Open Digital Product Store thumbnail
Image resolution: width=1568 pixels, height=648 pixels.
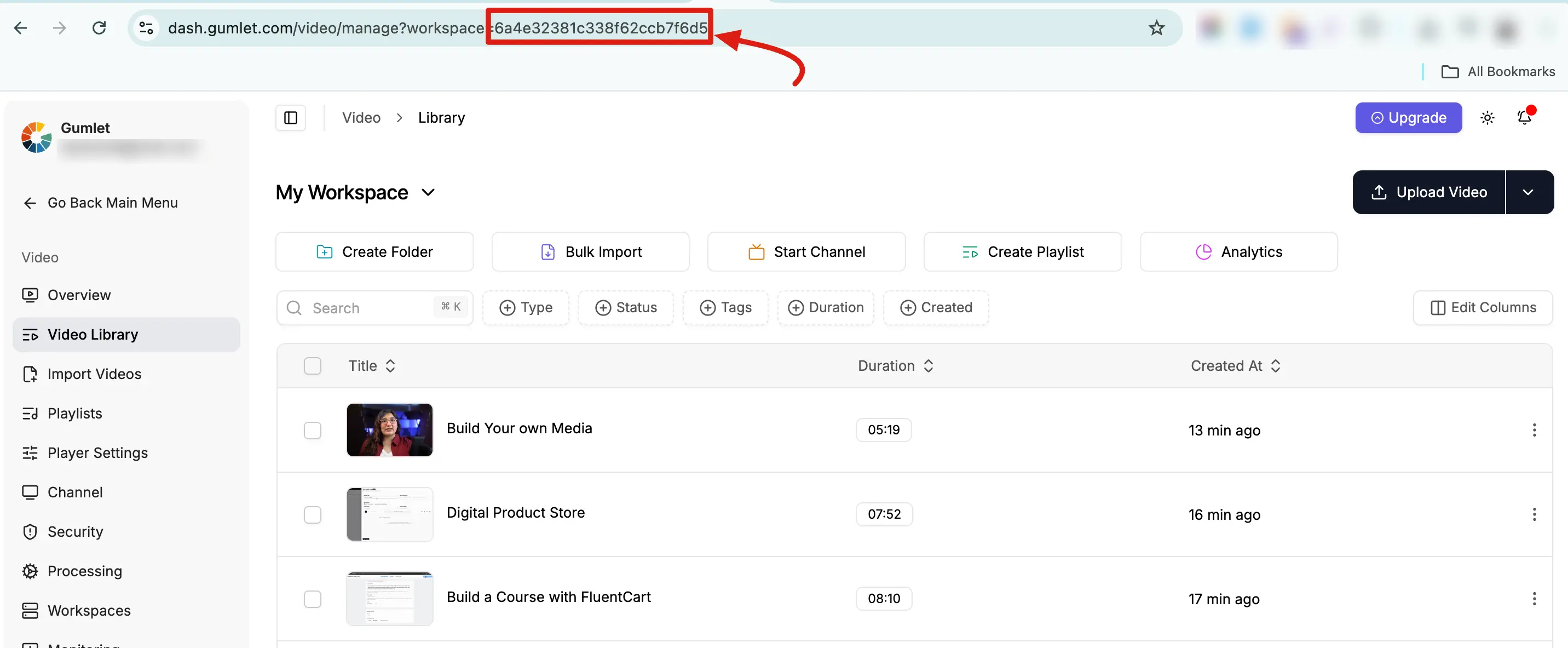coord(390,514)
